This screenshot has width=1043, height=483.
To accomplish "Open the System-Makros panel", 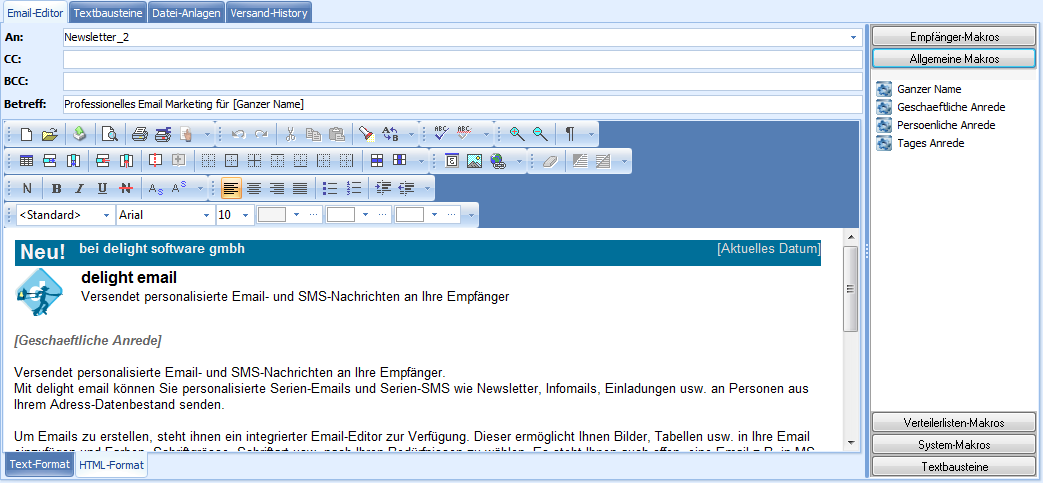I will pos(954,444).
